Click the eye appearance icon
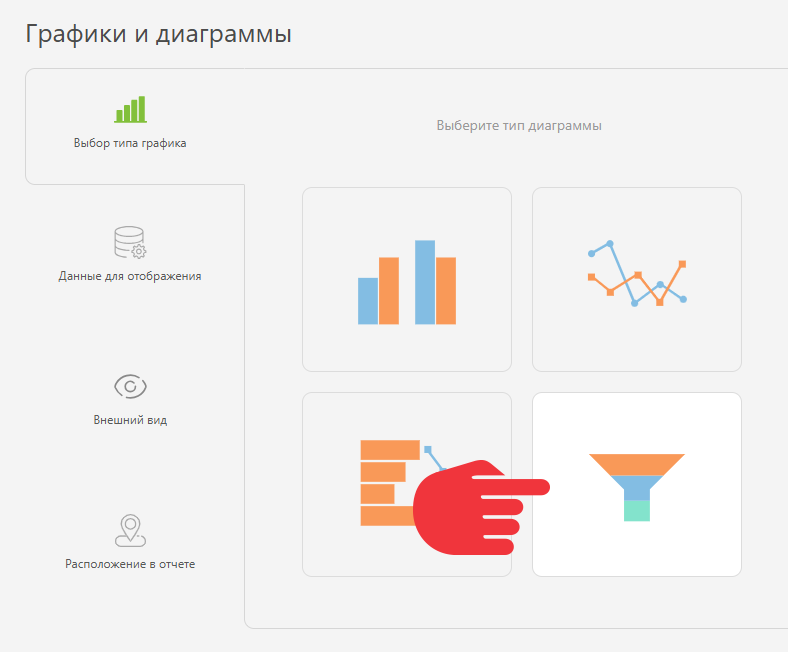This screenshot has height=652, width=788. (130, 386)
